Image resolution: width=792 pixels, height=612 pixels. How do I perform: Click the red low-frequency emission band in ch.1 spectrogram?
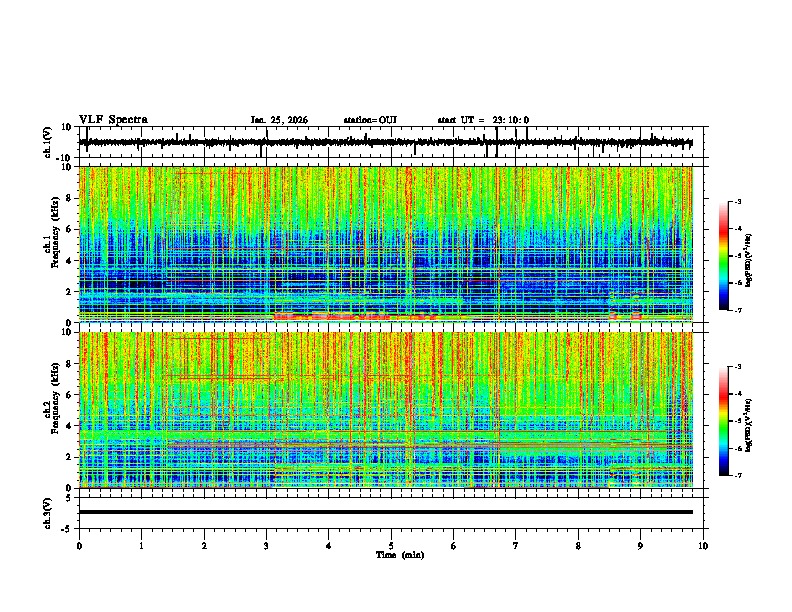click(x=355, y=317)
